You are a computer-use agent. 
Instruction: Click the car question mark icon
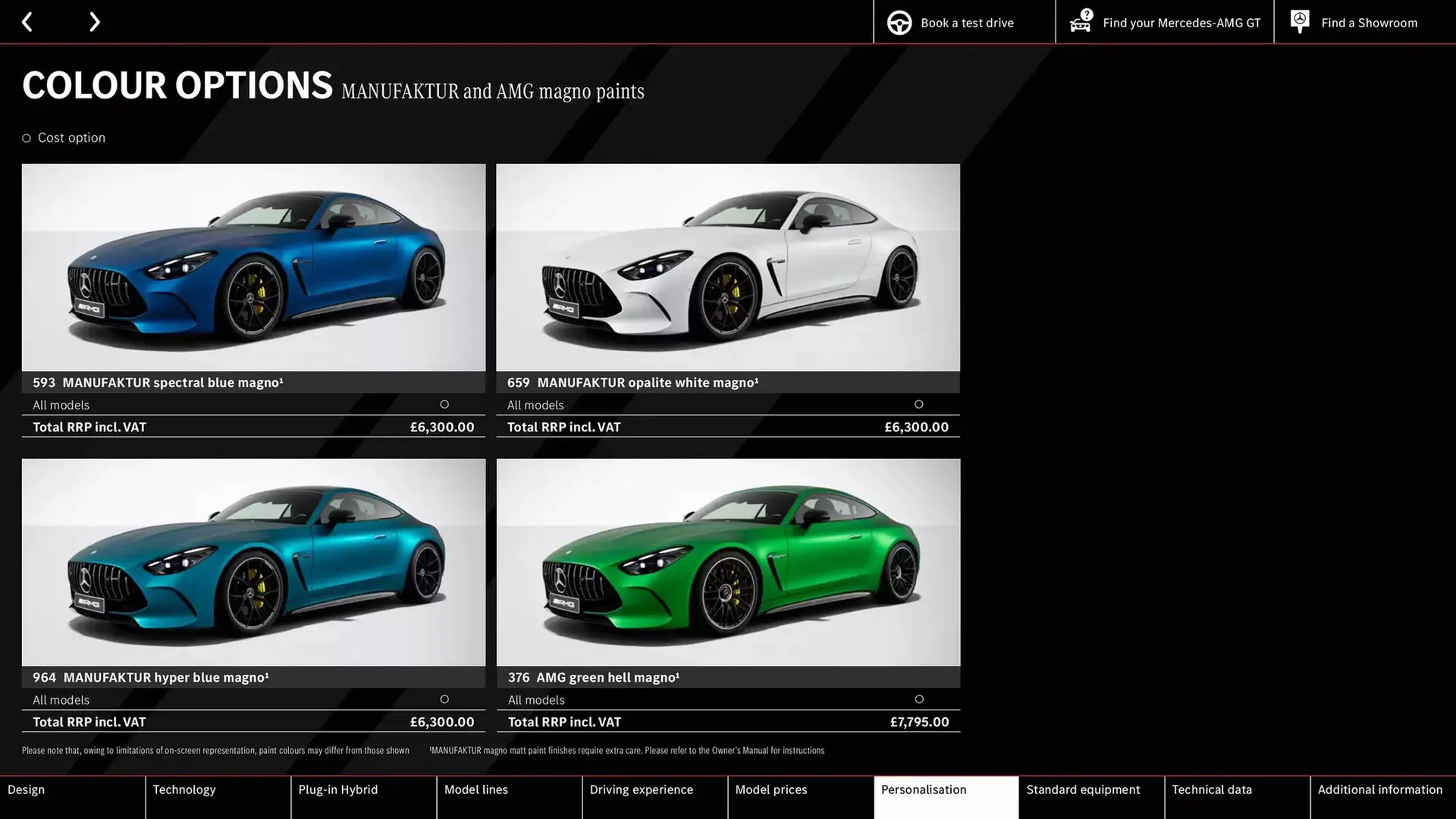coord(1081,21)
